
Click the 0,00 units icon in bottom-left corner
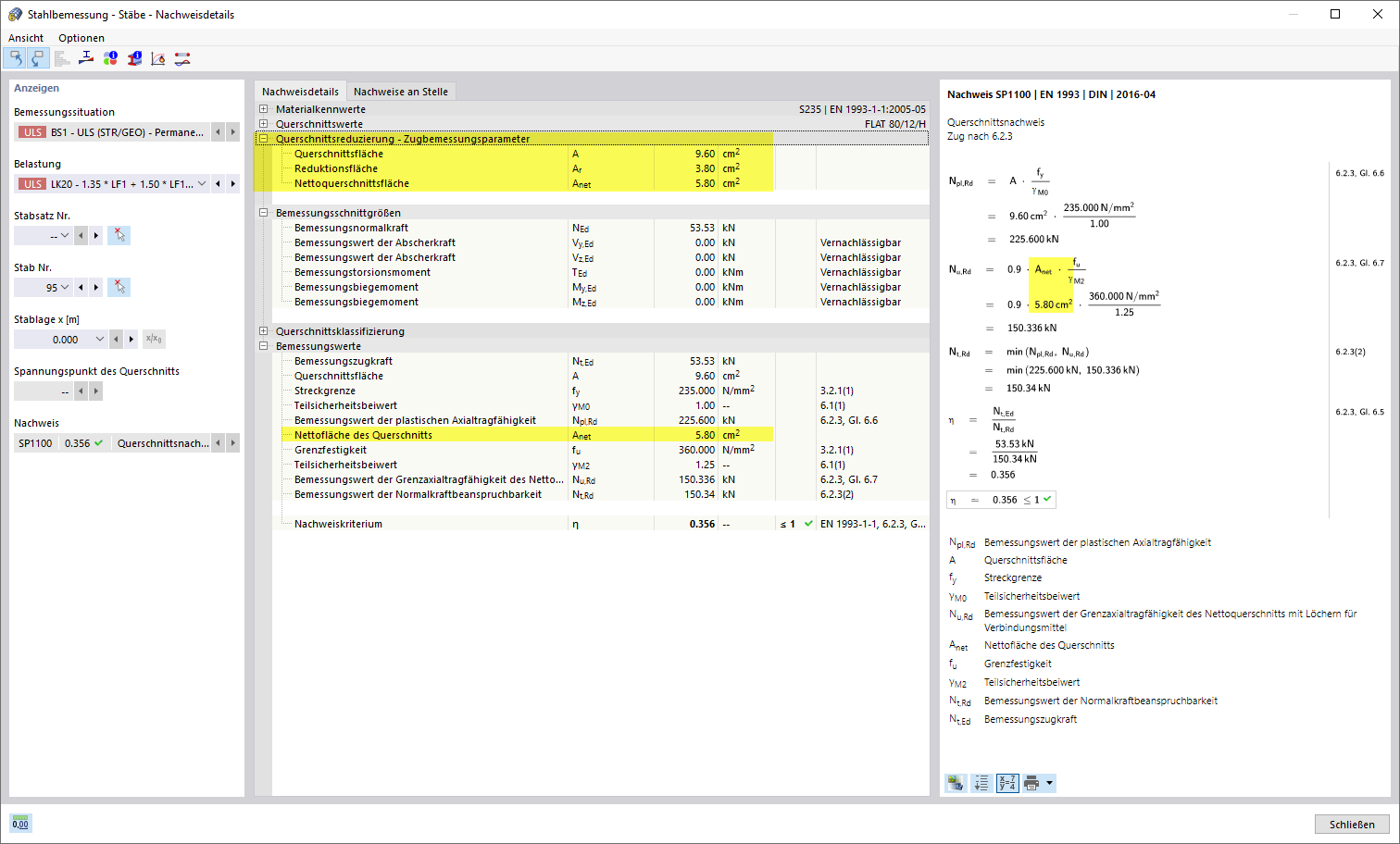tap(20, 824)
